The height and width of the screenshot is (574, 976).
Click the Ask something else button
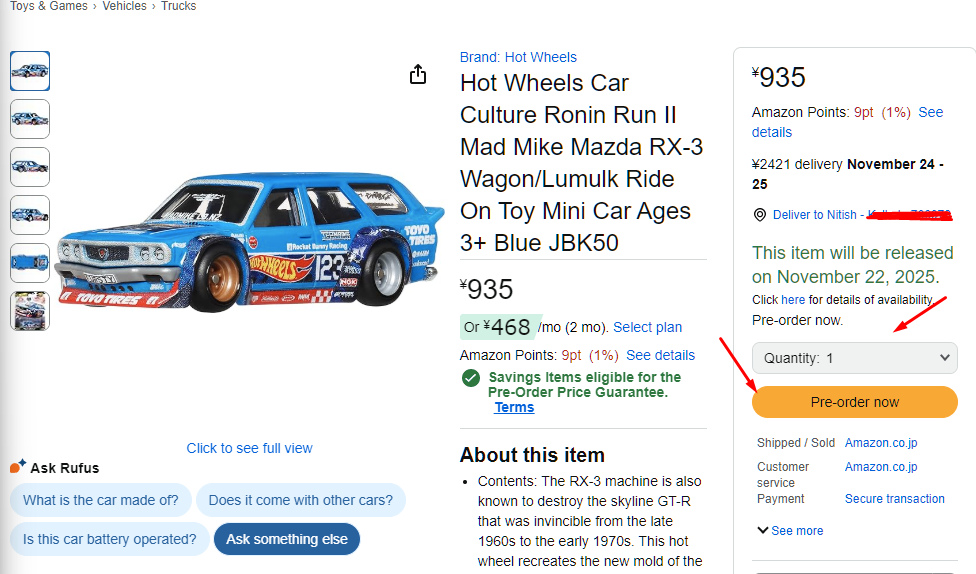pyautogui.click(x=287, y=539)
